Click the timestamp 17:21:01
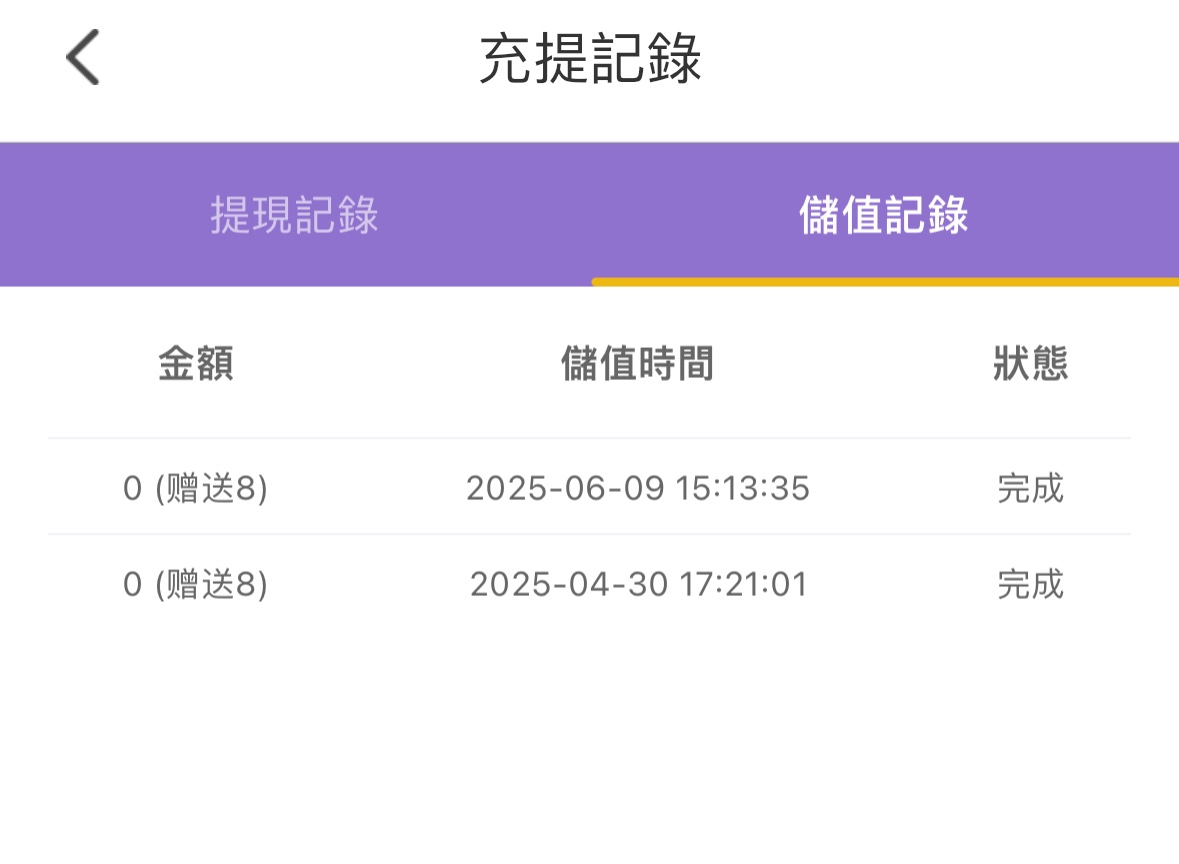Image resolution: width=1179 pixels, height=864 pixels. pyautogui.click(x=741, y=584)
